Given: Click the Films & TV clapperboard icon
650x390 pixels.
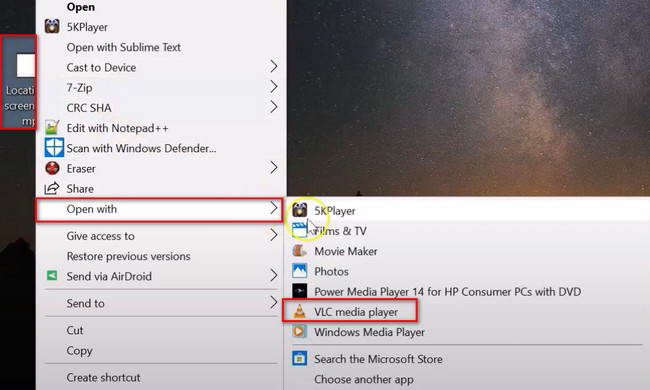Looking at the screenshot, I should pyautogui.click(x=299, y=230).
